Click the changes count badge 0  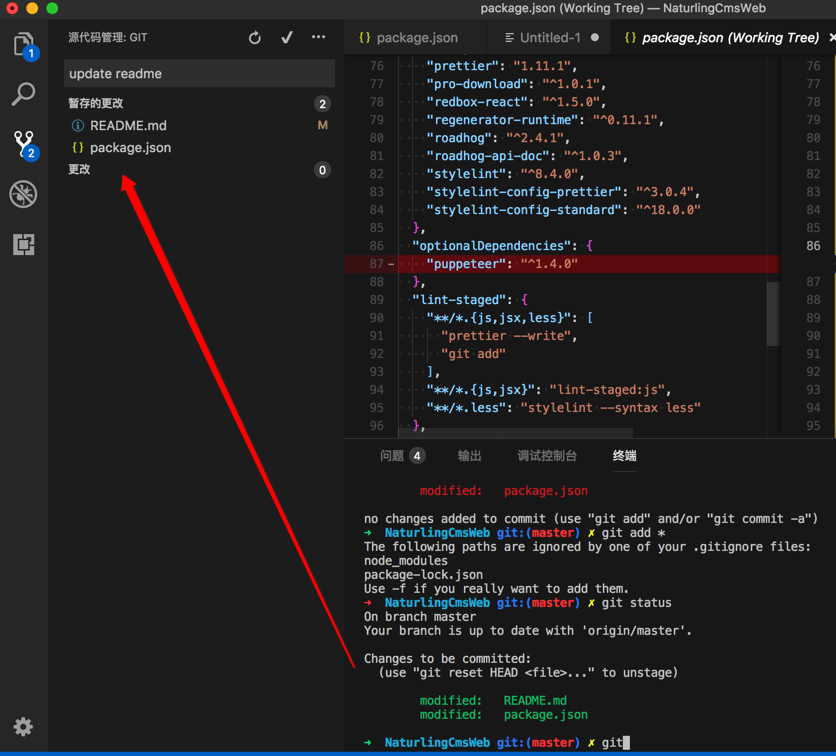(x=322, y=170)
